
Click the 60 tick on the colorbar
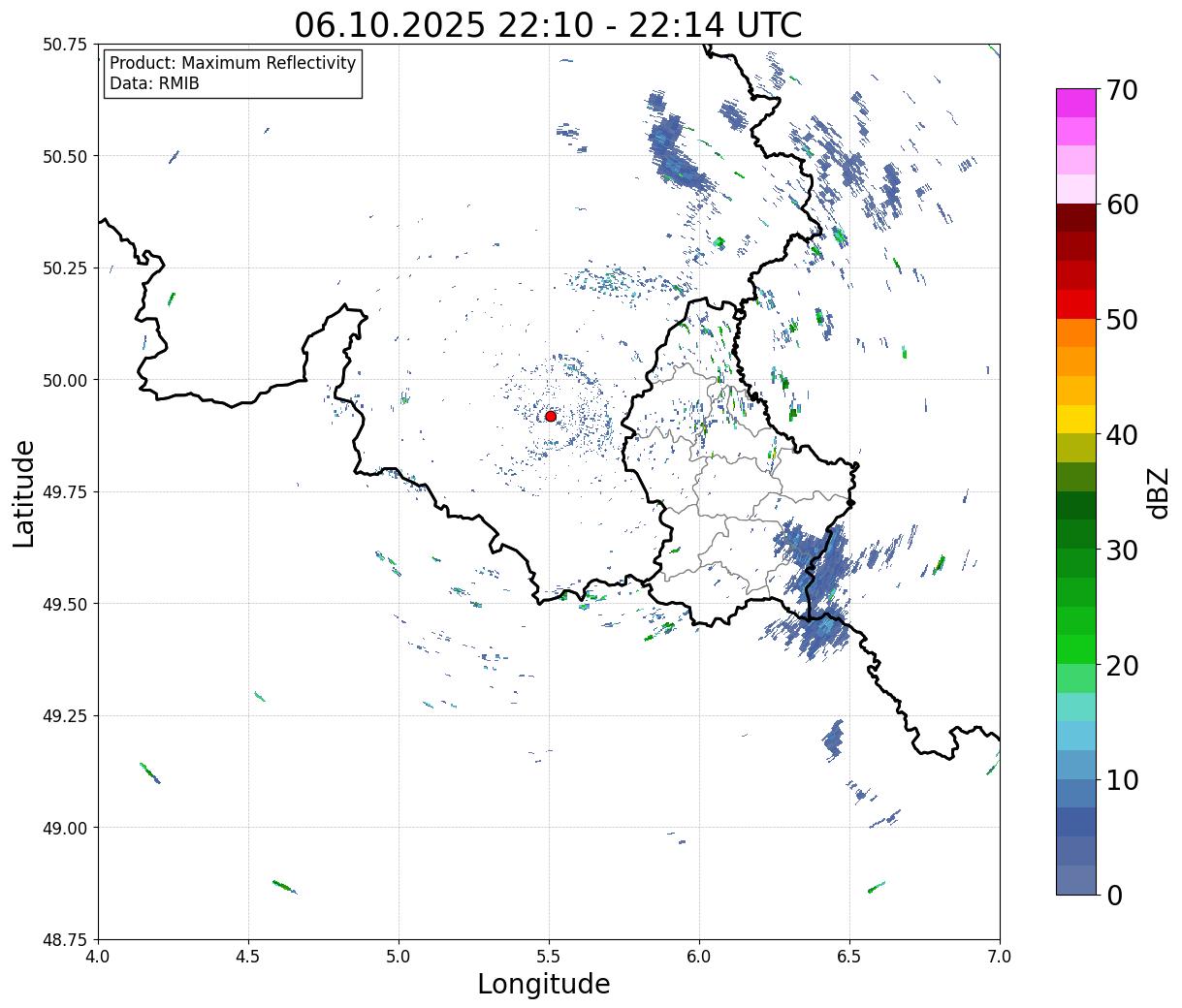1121,205
